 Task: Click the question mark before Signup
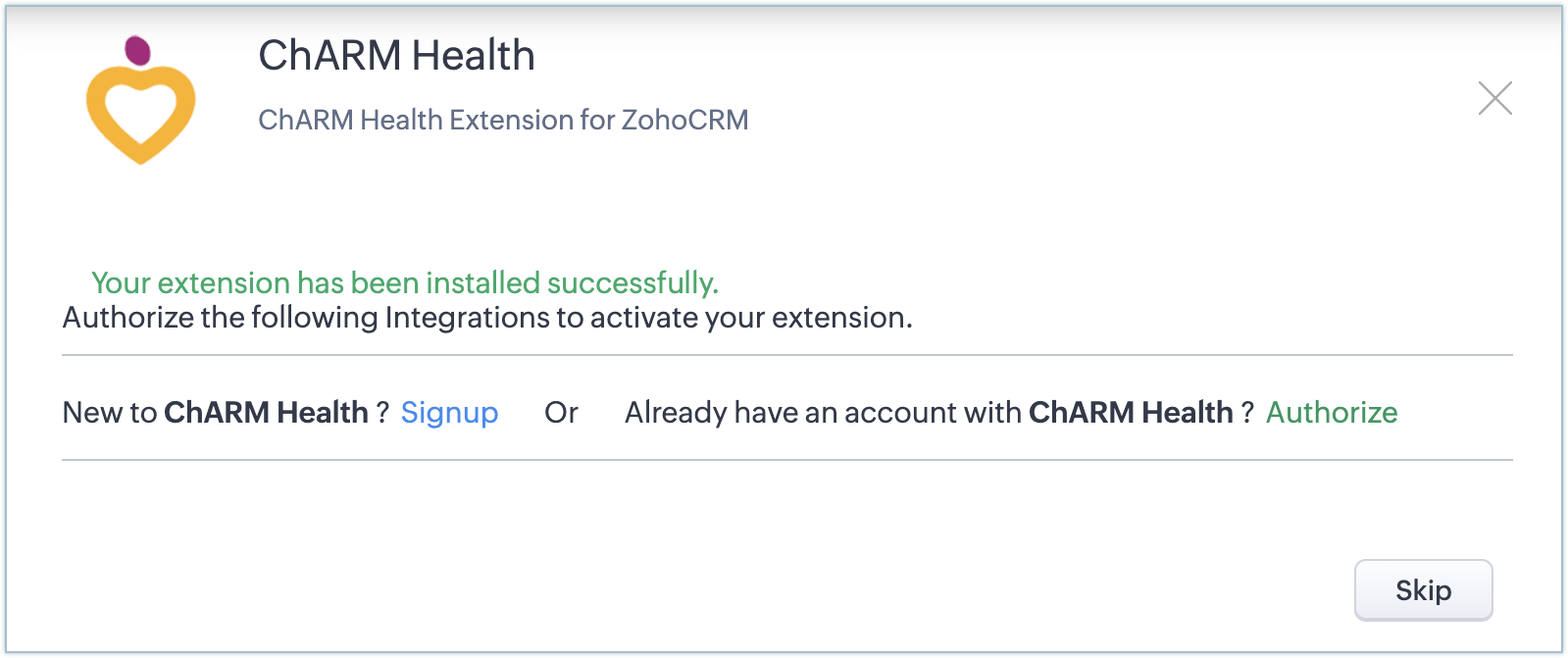click(x=382, y=413)
